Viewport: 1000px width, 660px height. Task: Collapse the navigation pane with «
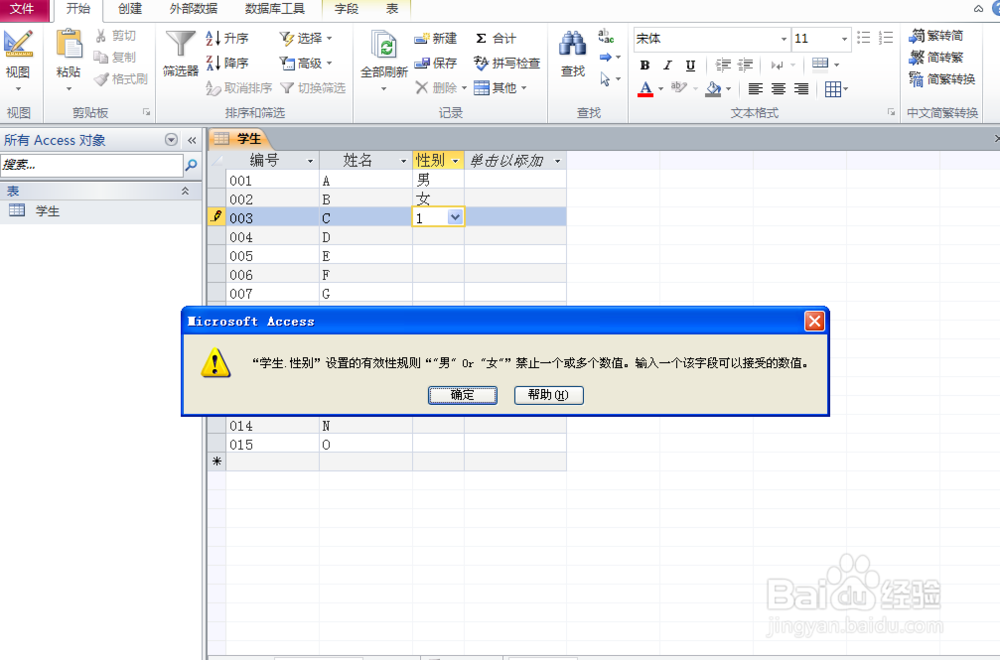click(x=192, y=140)
